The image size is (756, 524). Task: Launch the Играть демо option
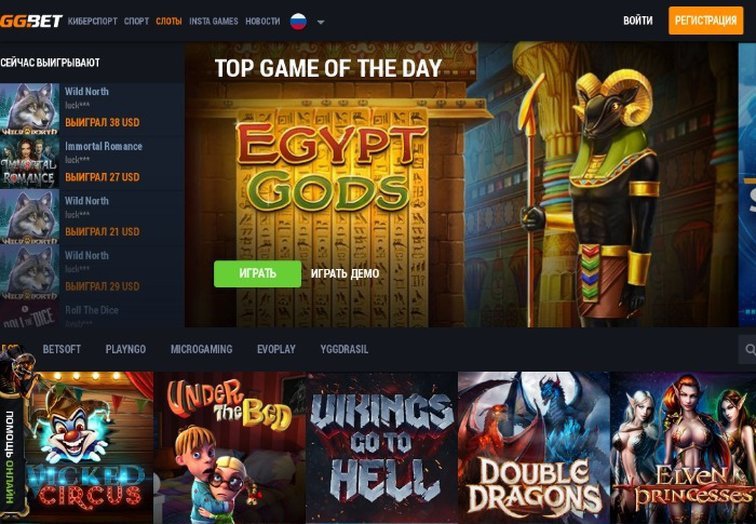345,274
